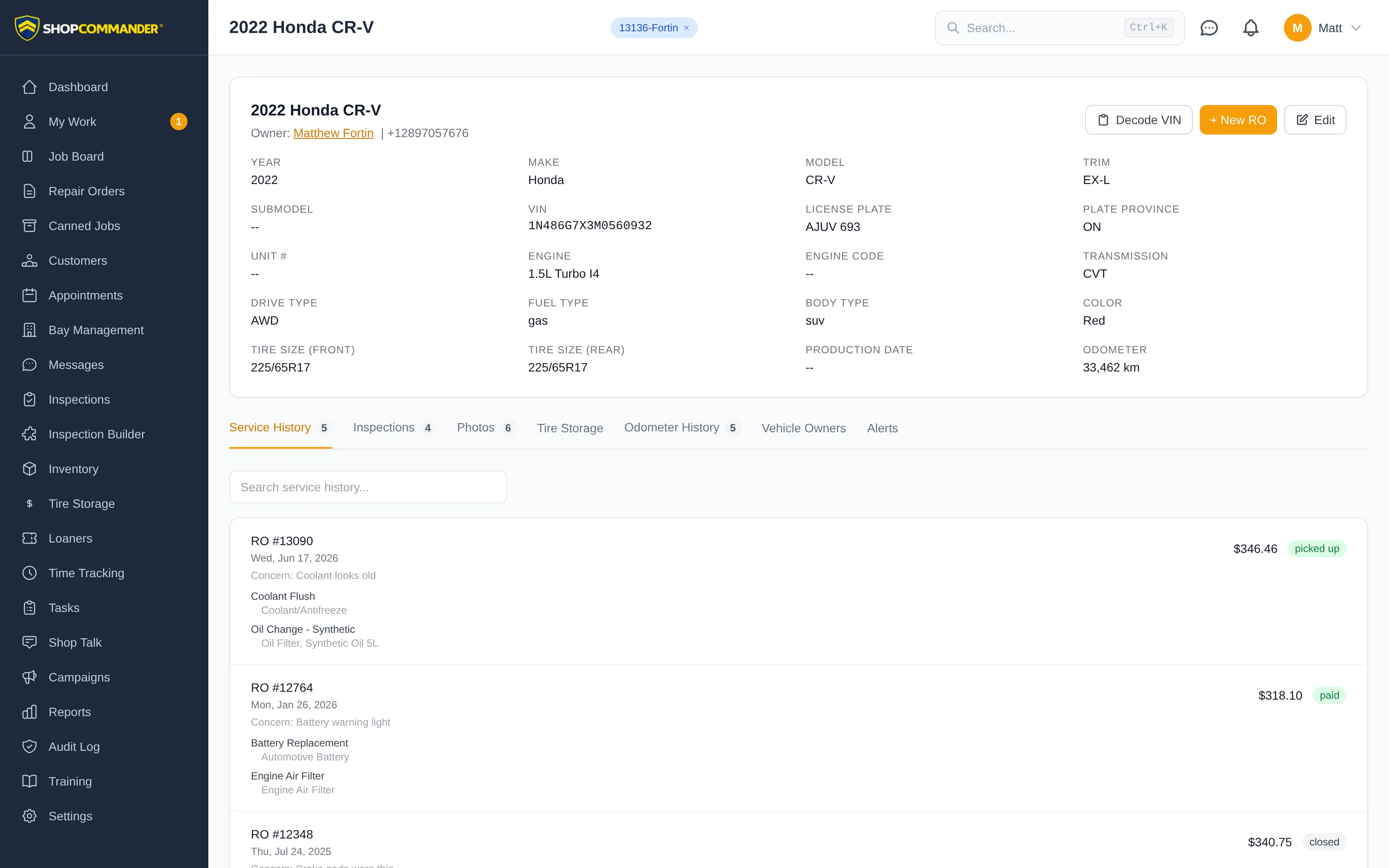Image resolution: width=1389 pixels, height=868 pixels.
Task: Click the Battery Replacement job line
Action: pyautogui.click(x=299, y=743)
